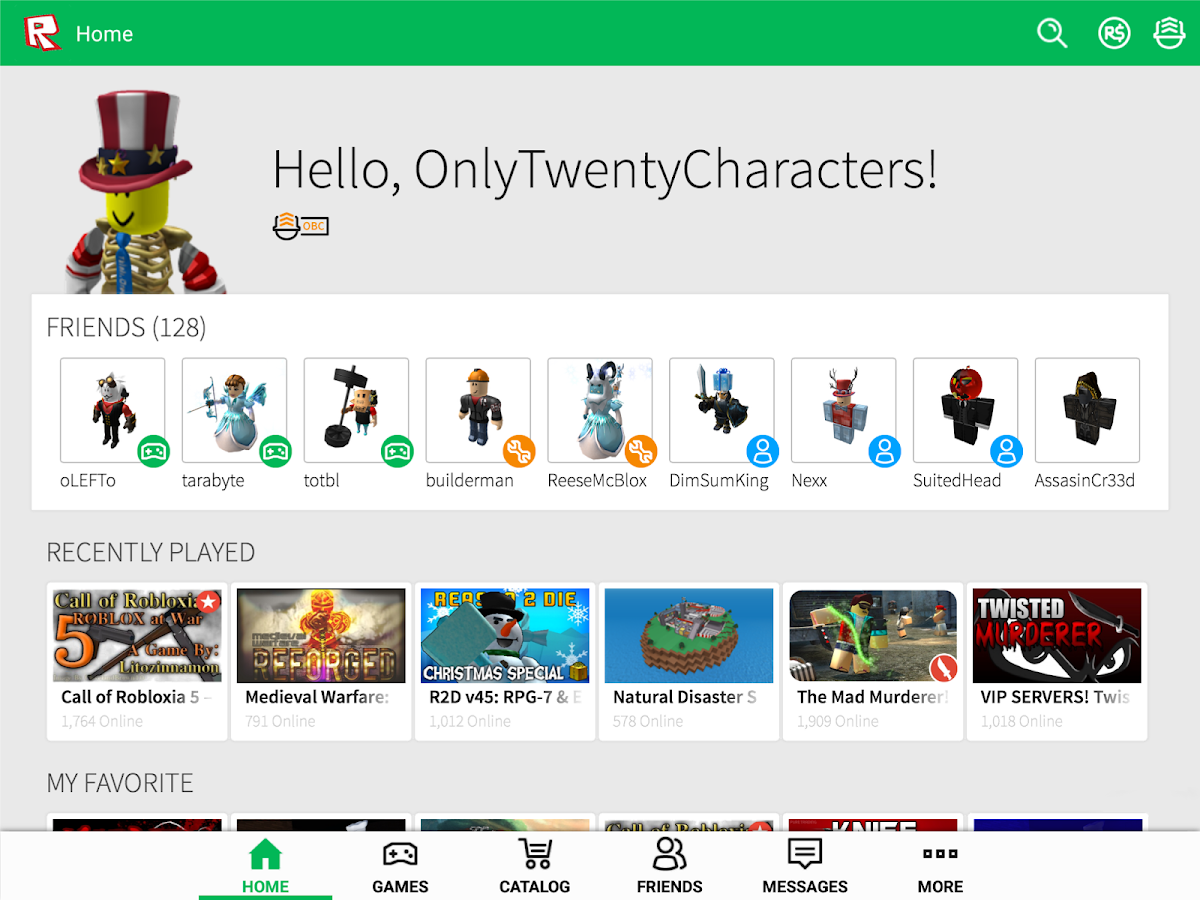Click the studio wrench icon on builderman
The width and height of the screenshot is (1200, 900).
(519, 451)
